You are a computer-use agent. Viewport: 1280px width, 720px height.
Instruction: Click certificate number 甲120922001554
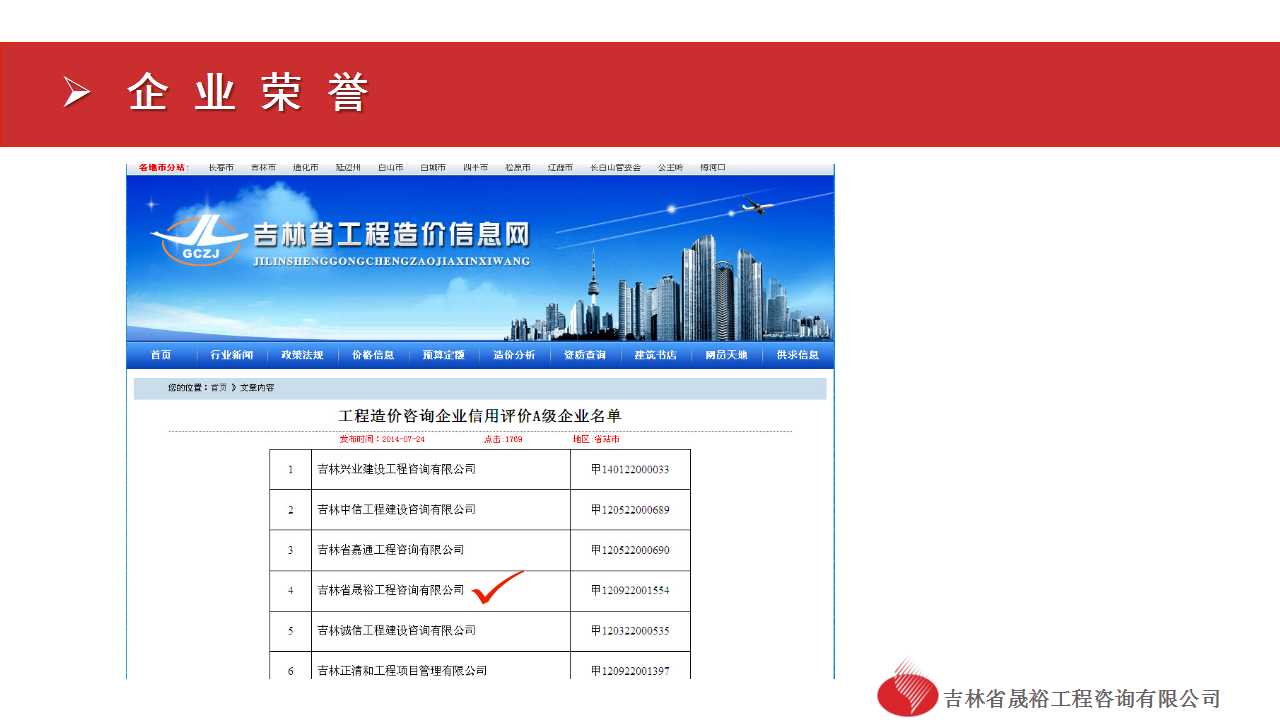coord(630,590)
